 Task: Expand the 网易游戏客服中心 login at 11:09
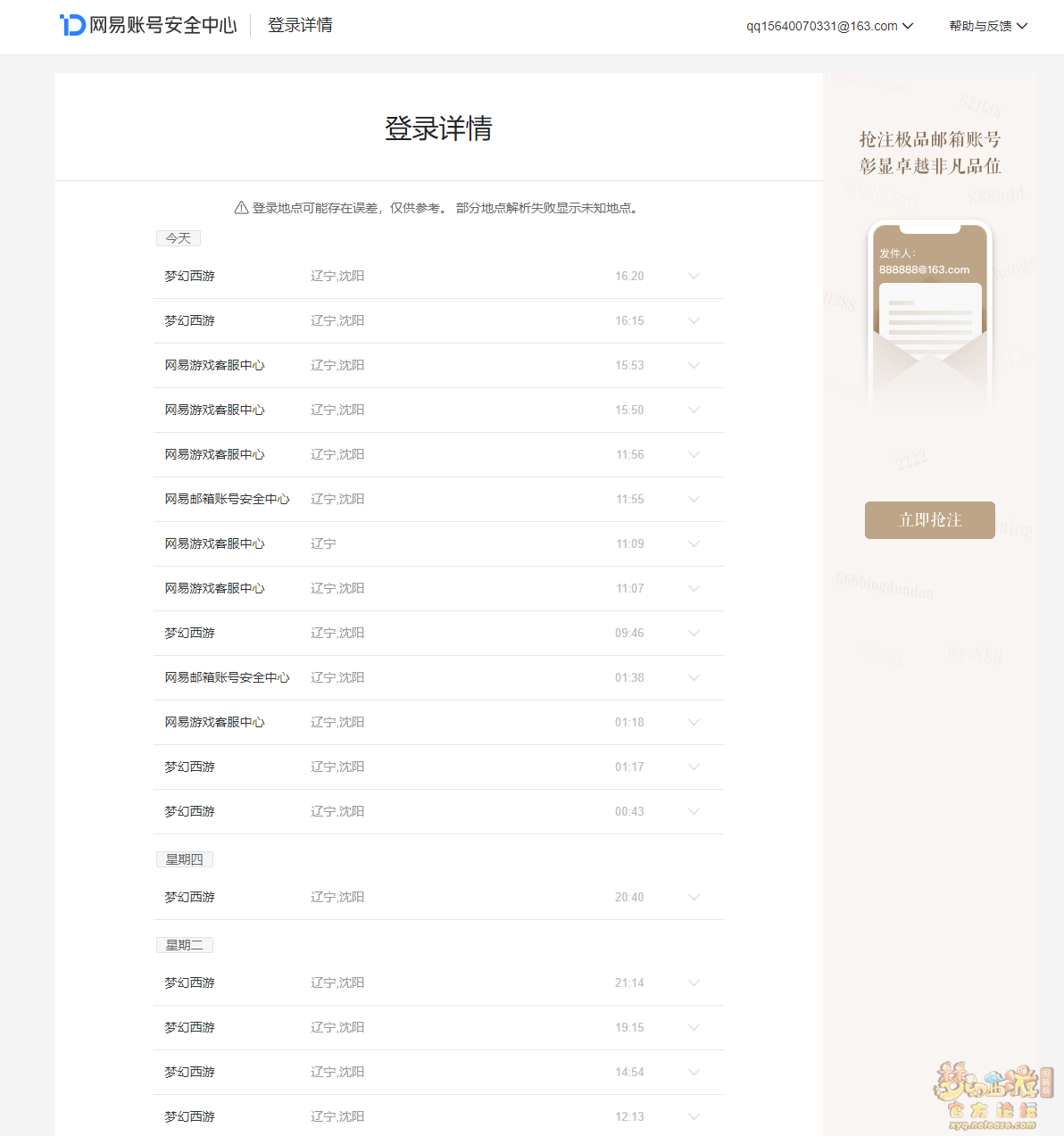click(694, 544)
